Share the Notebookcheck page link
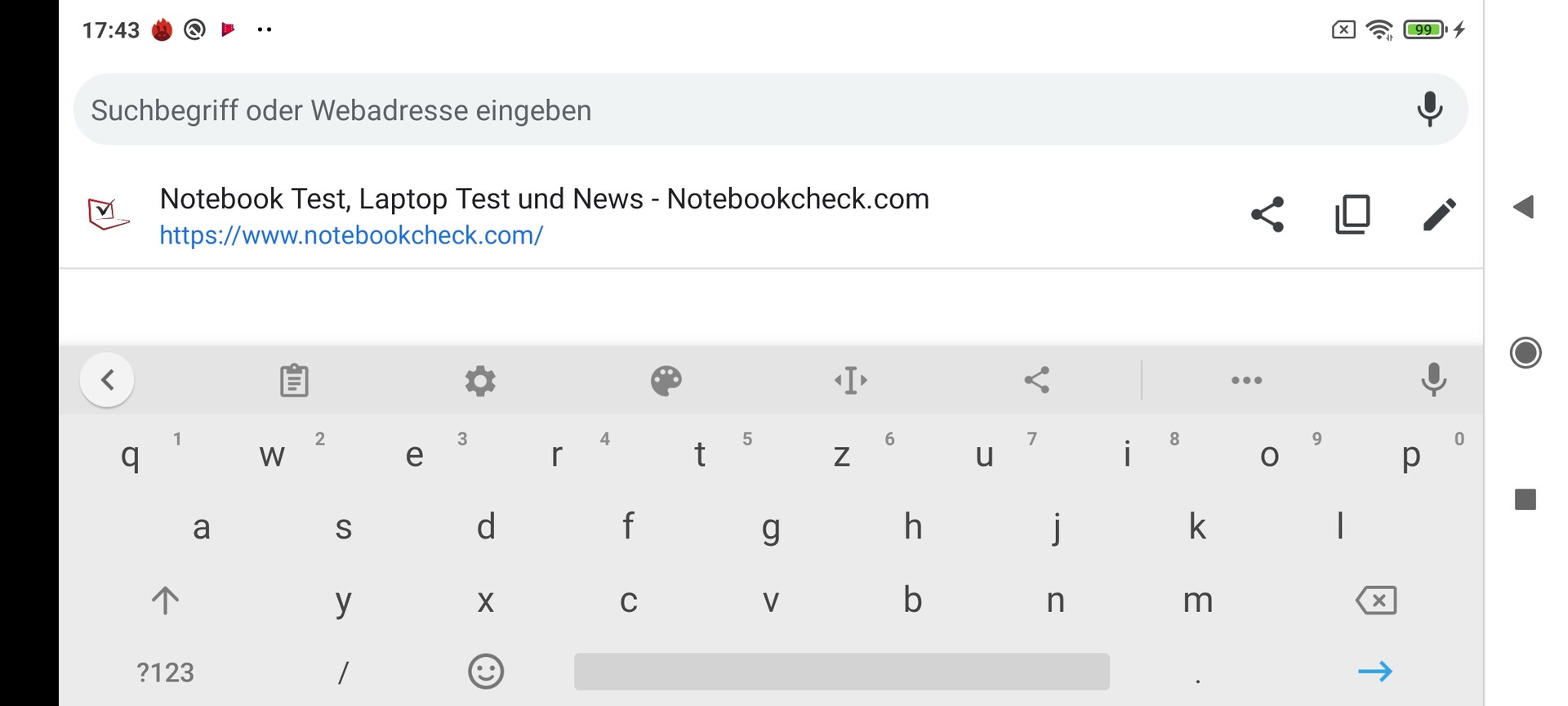The width and height of the screenshot is (1568, 706). pos(1267,215)
